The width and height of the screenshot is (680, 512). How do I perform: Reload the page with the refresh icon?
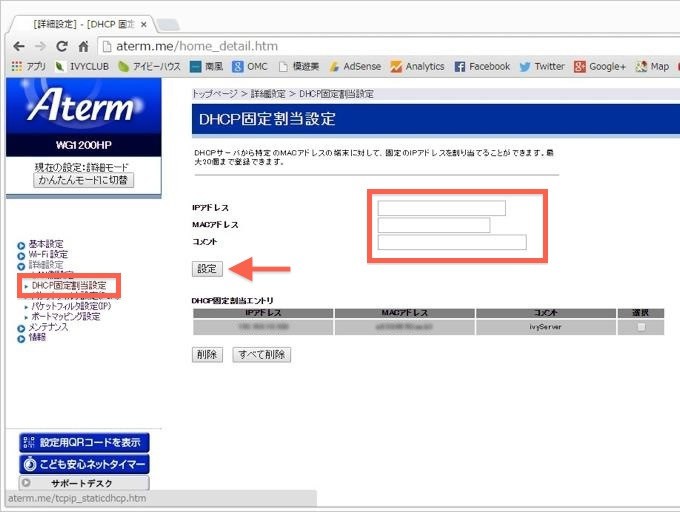tap(62, 46)
